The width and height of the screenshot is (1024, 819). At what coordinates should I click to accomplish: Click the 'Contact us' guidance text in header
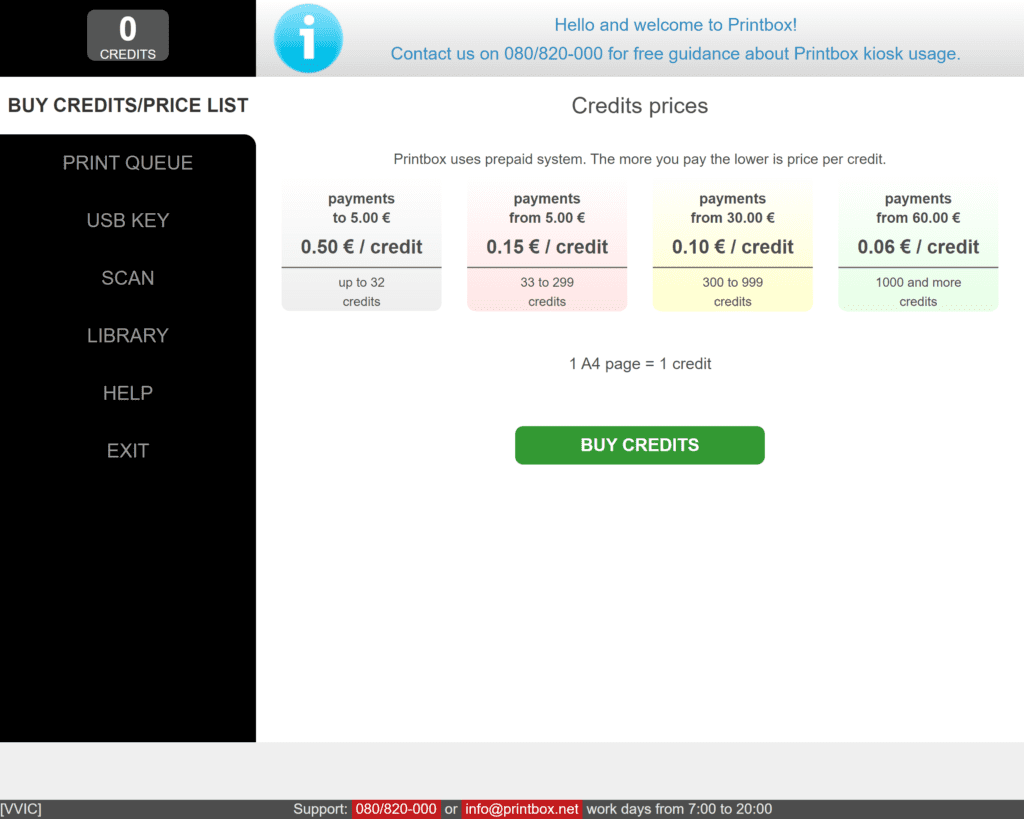click(675, 54)
